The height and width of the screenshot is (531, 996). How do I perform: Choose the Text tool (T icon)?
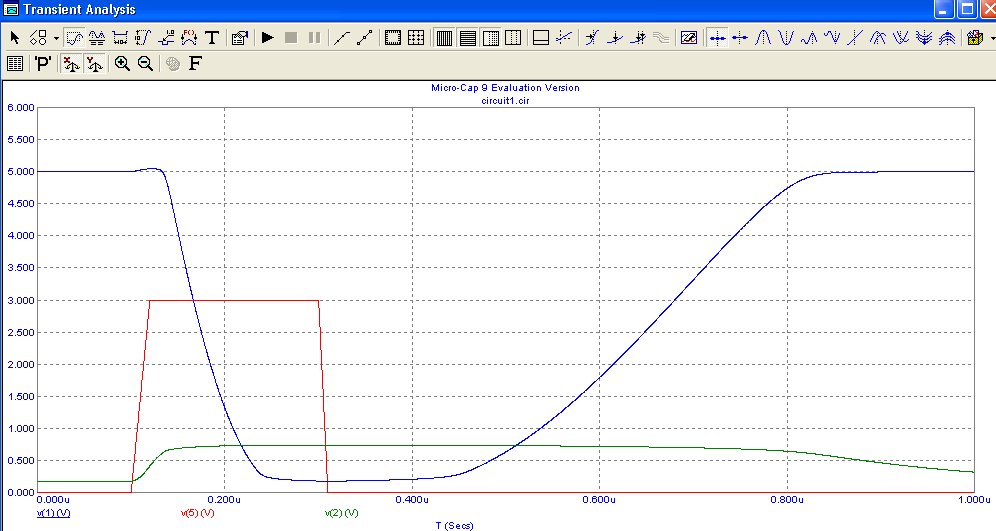coord(212,38)
